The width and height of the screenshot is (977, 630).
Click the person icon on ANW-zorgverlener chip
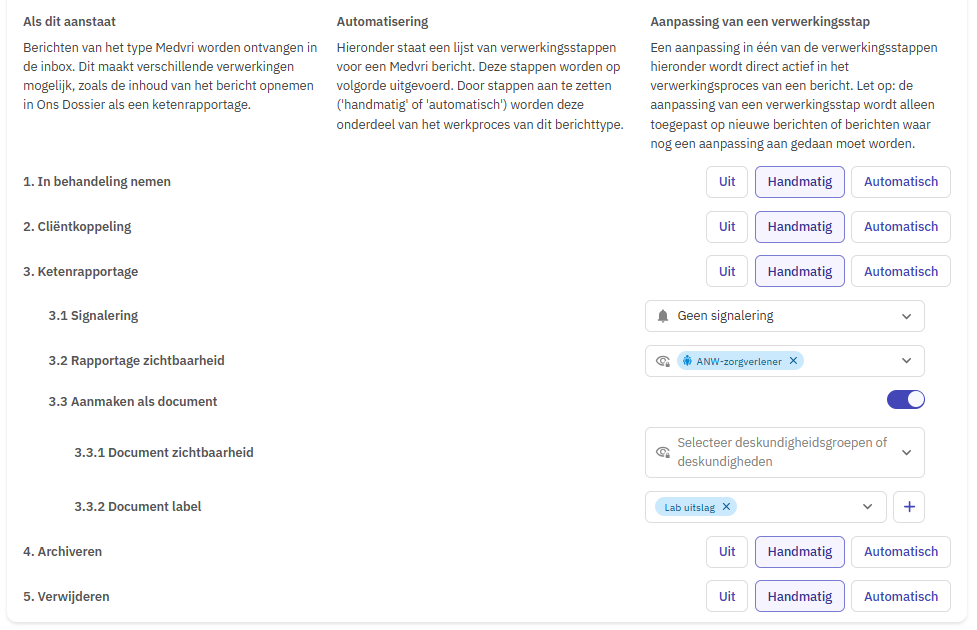[687, 361]
